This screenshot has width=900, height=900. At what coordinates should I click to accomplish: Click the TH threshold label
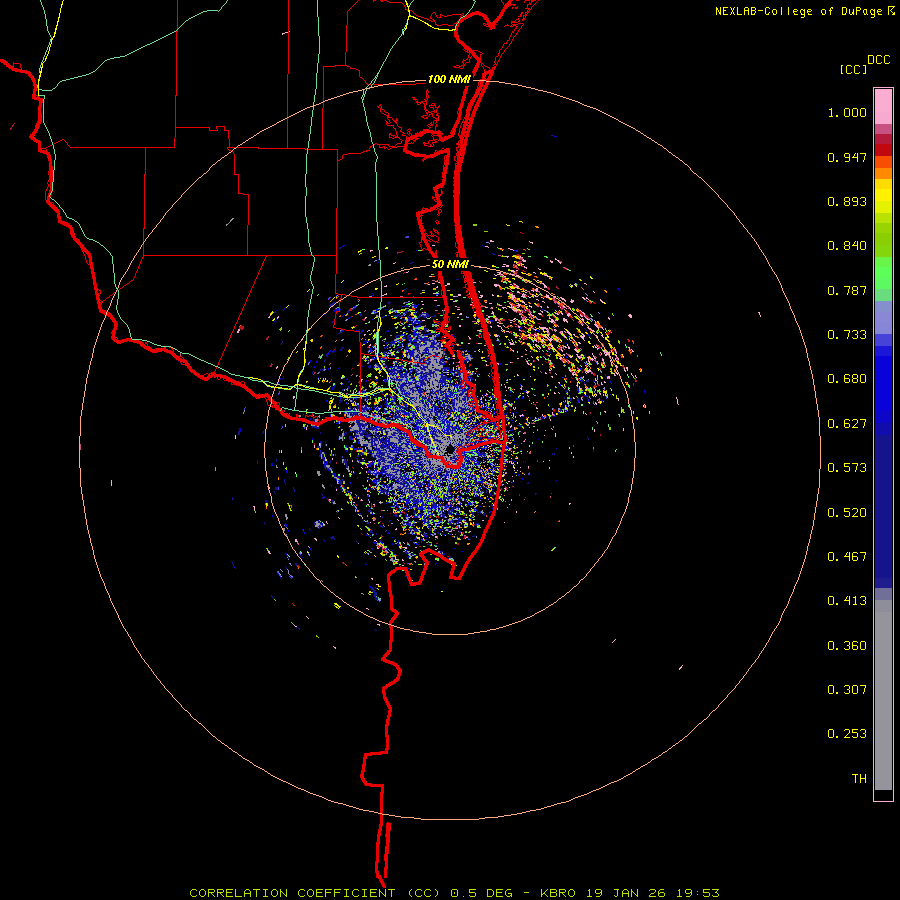(859, 779)
